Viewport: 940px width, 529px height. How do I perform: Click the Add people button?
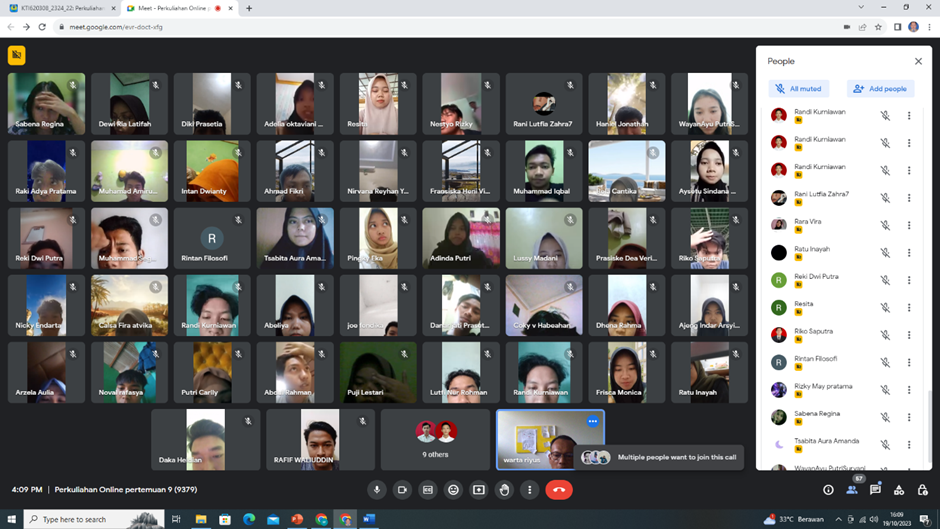tap(880, 89)
